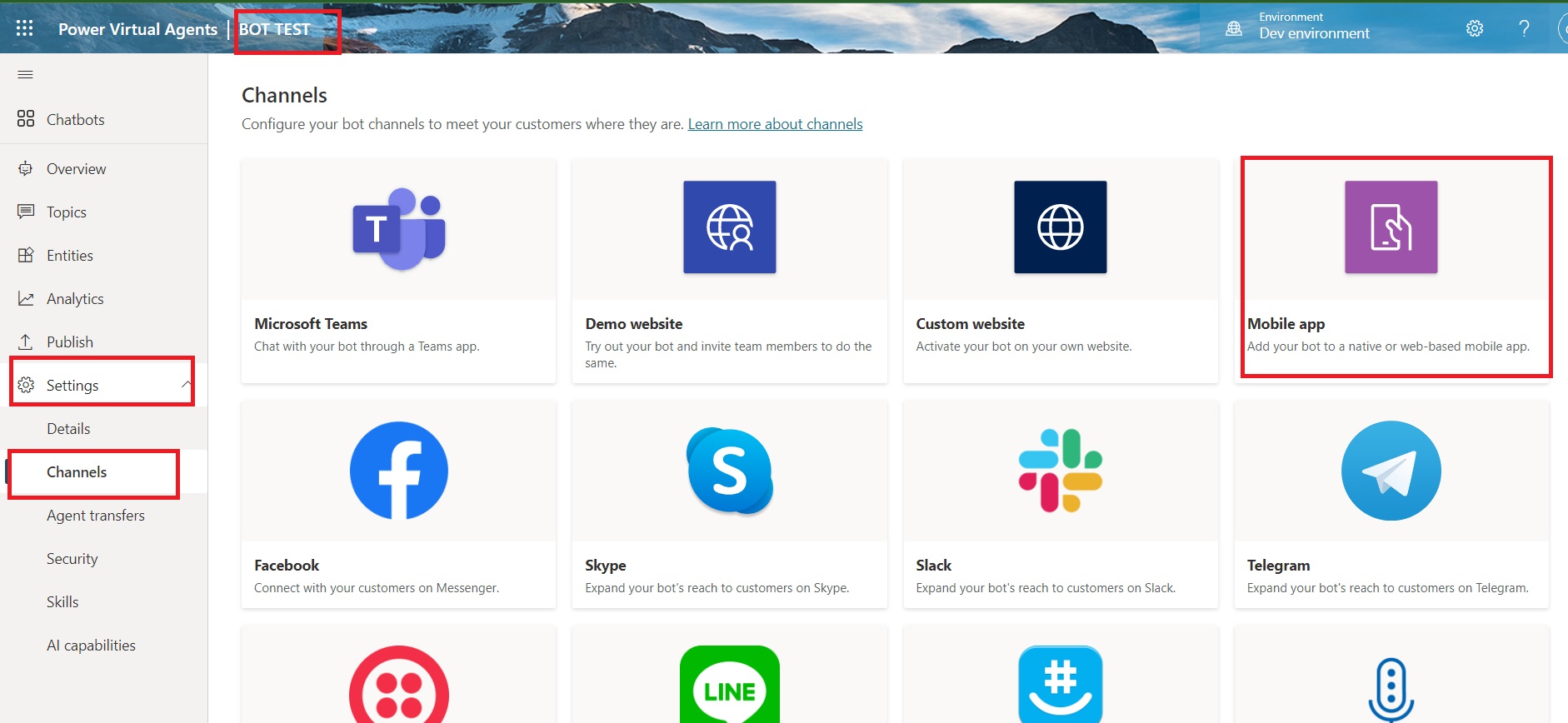
Task: Choose the Slack channel logo
Action: (x=1060, y=471)
